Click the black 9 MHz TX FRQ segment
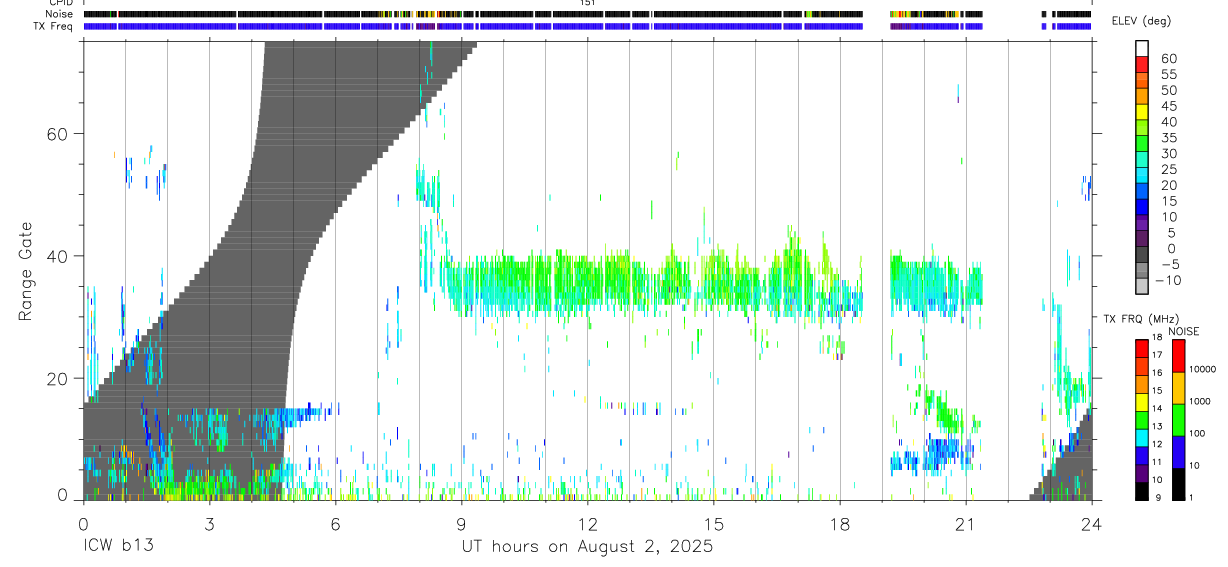This screenshot has width=1228, height=567. pos(1142,491)
